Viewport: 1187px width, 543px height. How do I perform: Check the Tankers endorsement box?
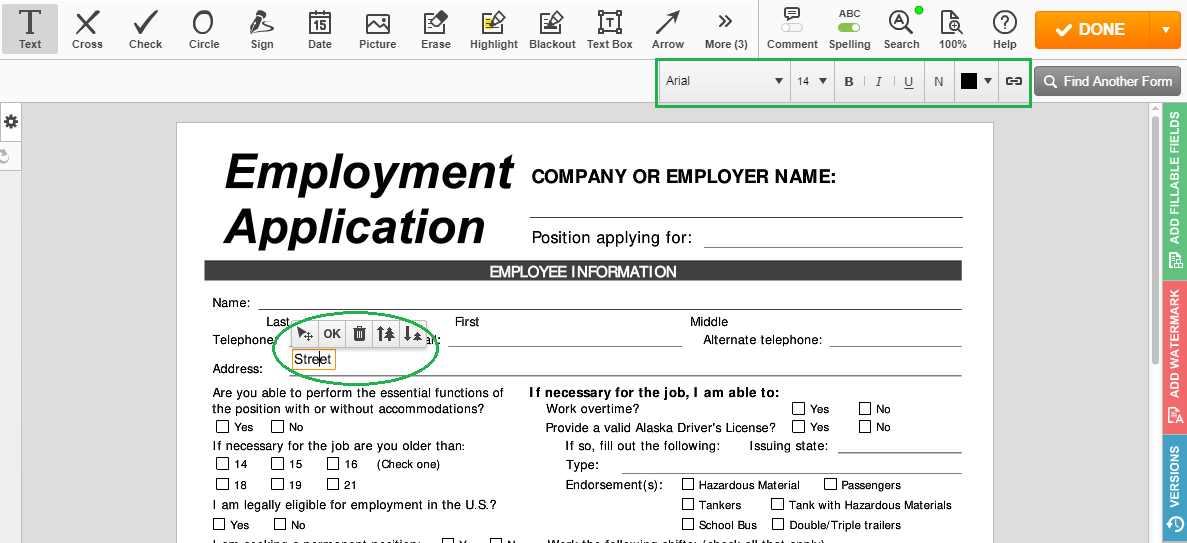[x=688, y=504]
